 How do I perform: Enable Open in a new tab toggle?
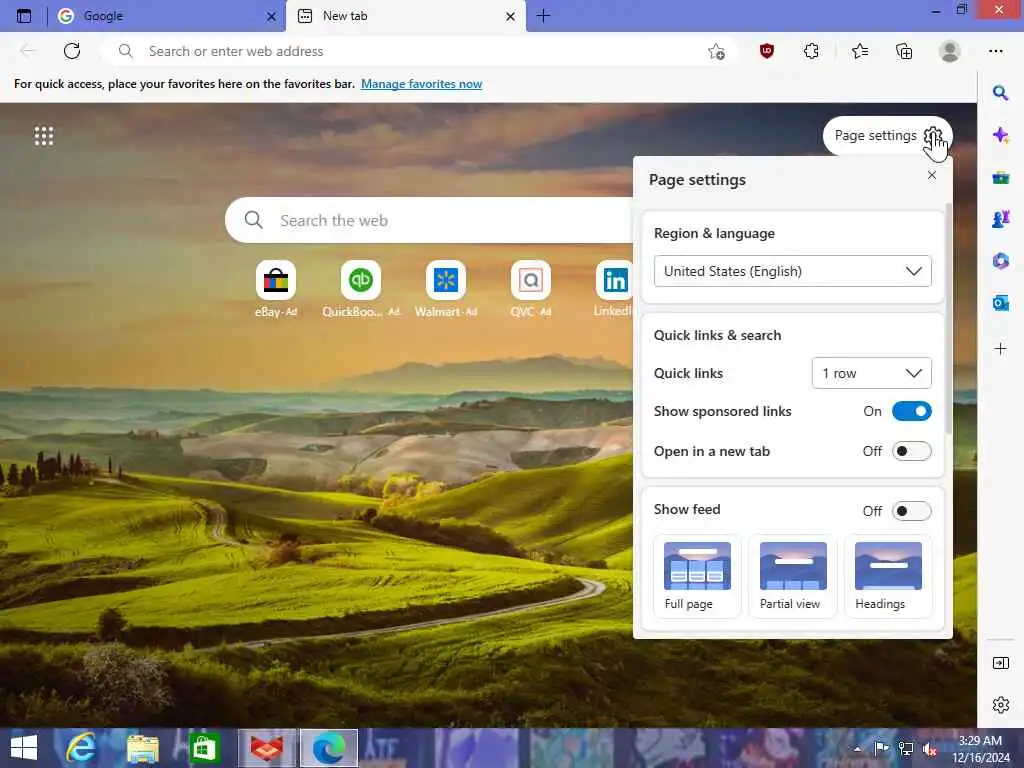pos(911,451)
